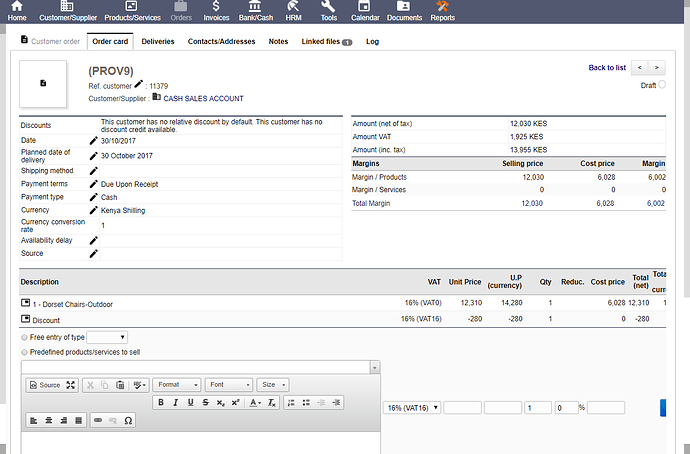690x454 pixels.
Task: Go to previous order arrow
Action: (639, 68)
